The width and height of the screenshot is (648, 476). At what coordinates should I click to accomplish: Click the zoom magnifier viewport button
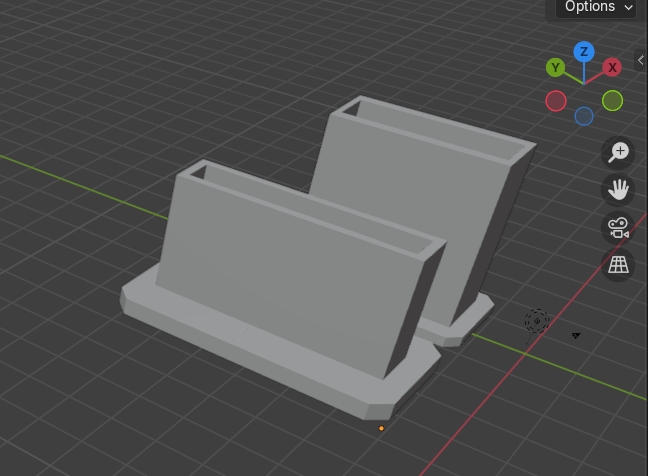tap(618, 152)
